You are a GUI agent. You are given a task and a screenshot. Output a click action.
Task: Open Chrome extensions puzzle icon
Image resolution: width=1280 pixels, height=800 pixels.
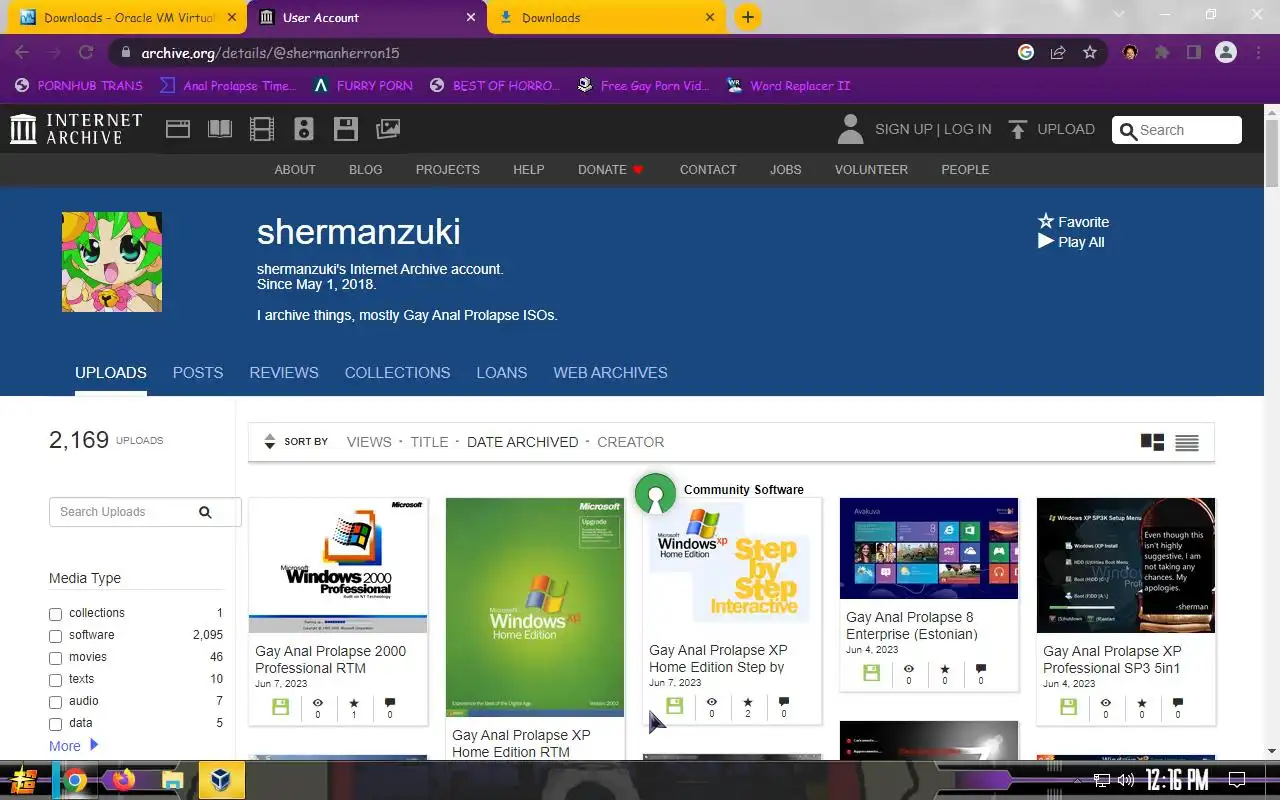(1162, 53)
